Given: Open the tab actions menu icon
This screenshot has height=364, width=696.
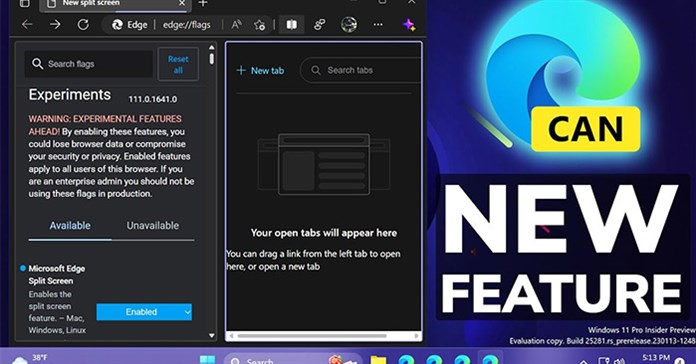Looking at the screenshot, I should tap(25, 4).
